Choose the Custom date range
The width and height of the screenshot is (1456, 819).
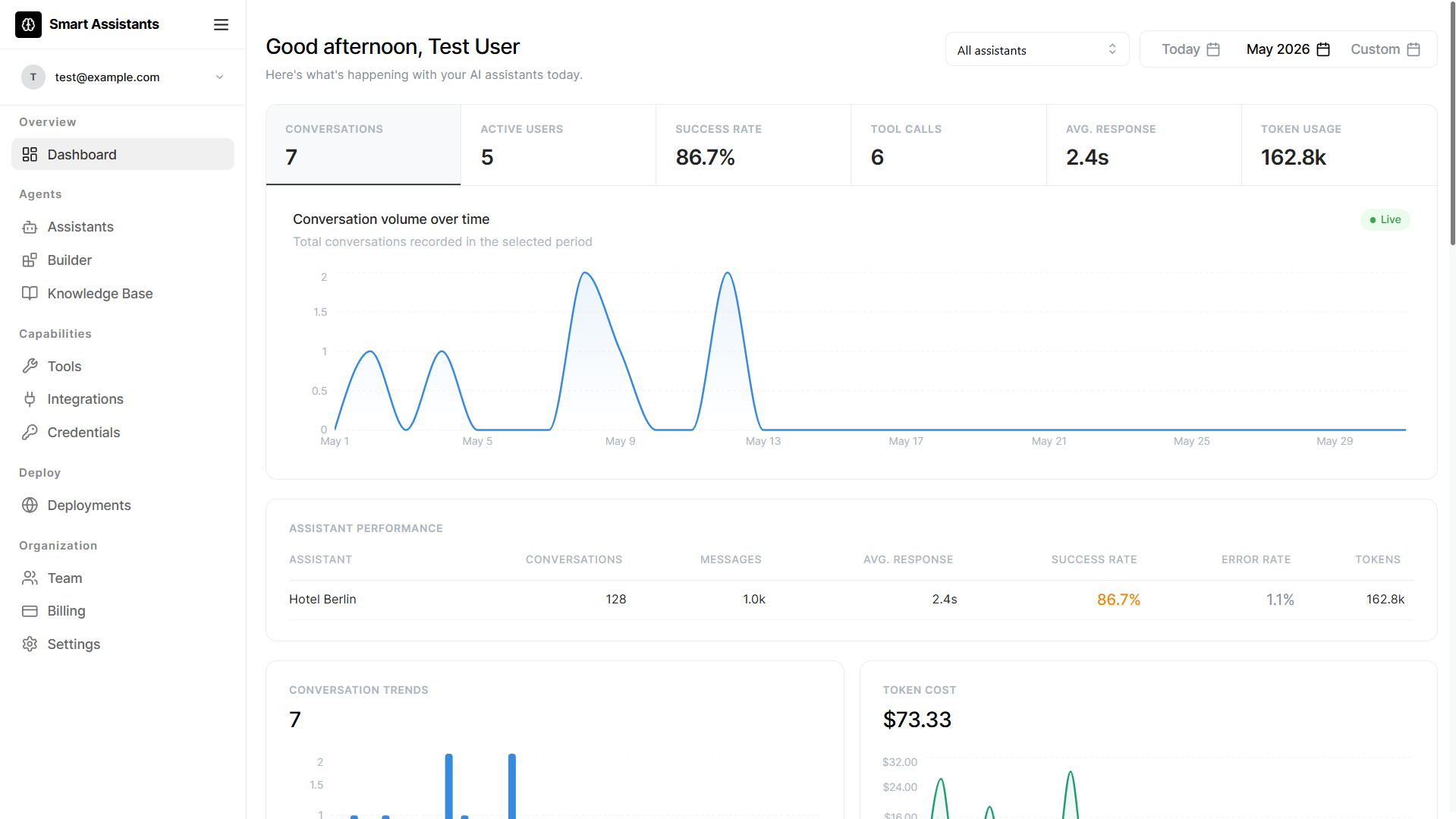point(1385,49)
